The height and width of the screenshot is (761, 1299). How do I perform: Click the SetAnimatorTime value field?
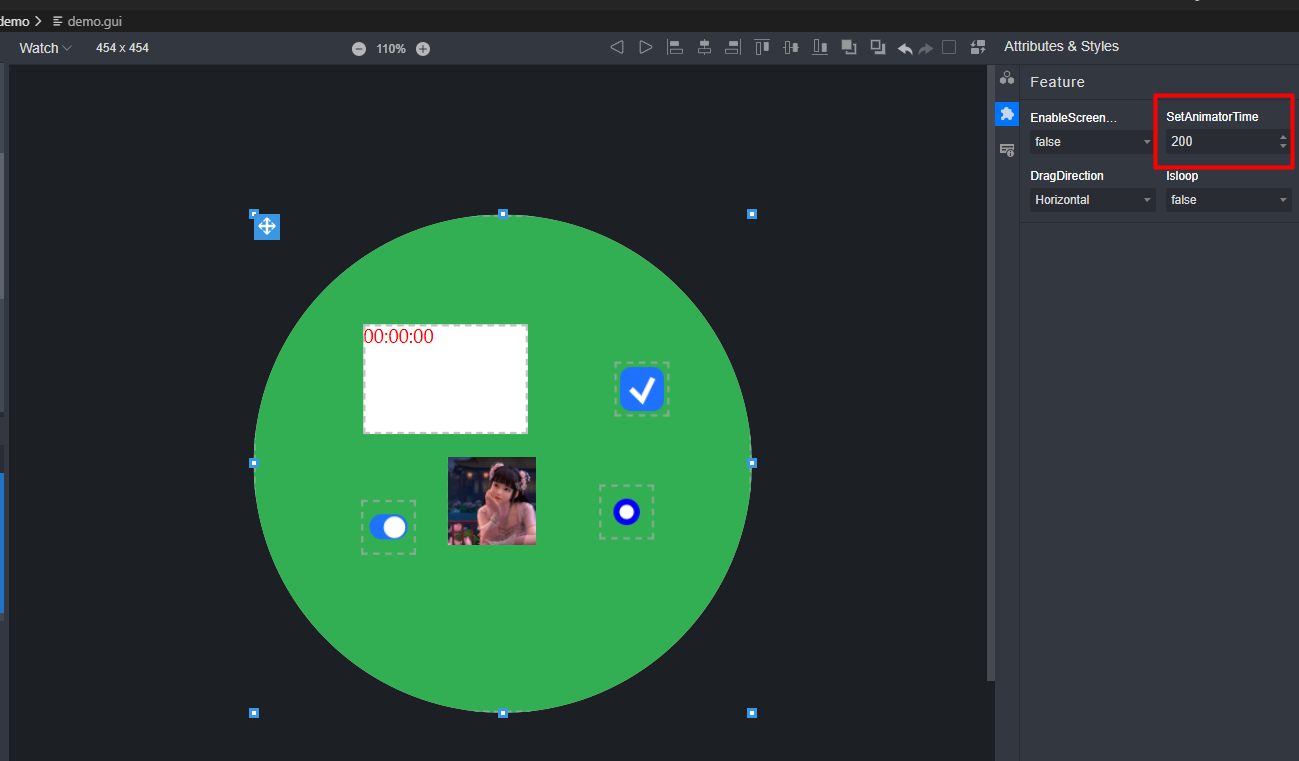click(x=1220, y=142)
